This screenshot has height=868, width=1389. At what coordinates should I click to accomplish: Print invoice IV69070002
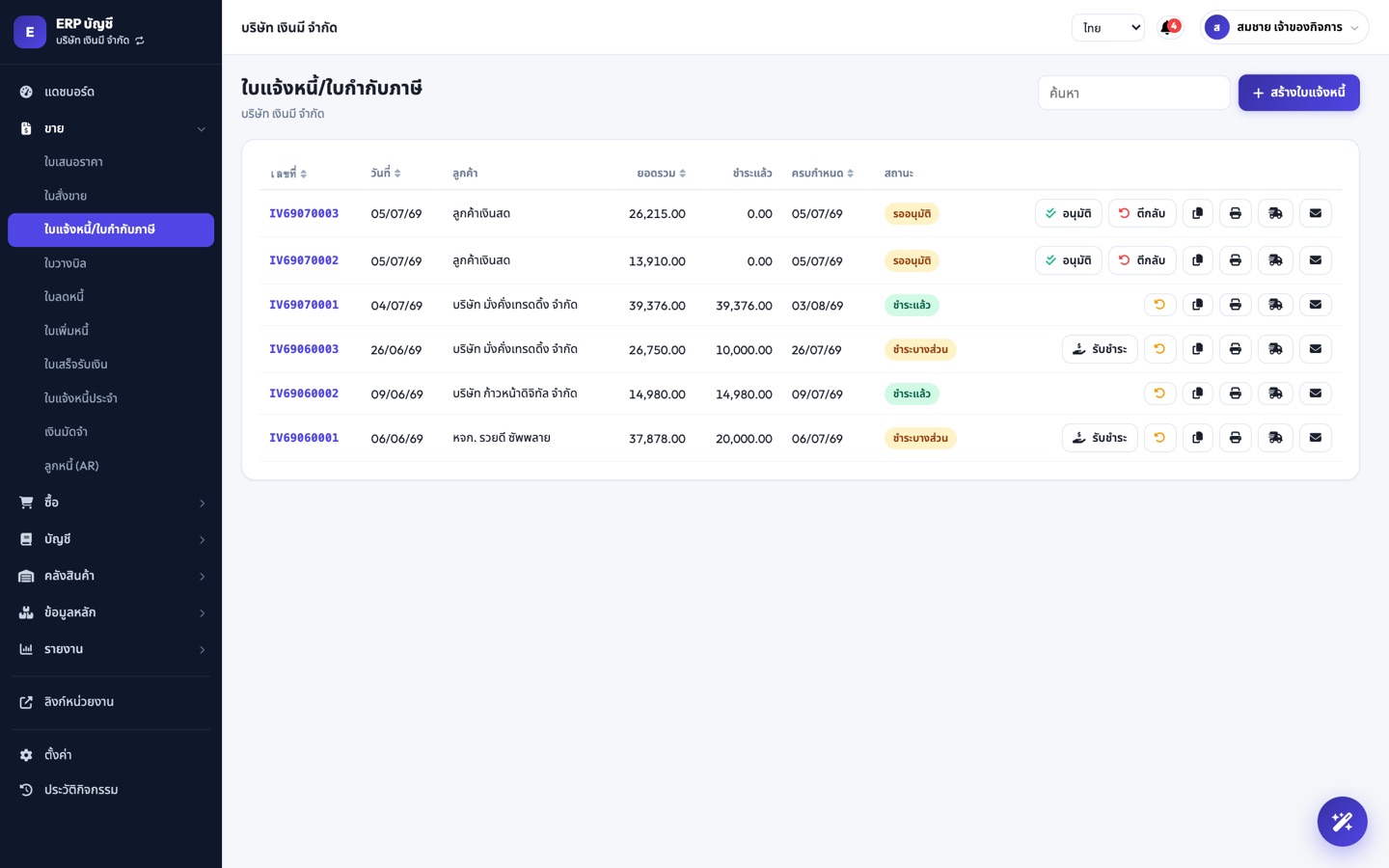tap(1236, 260)
